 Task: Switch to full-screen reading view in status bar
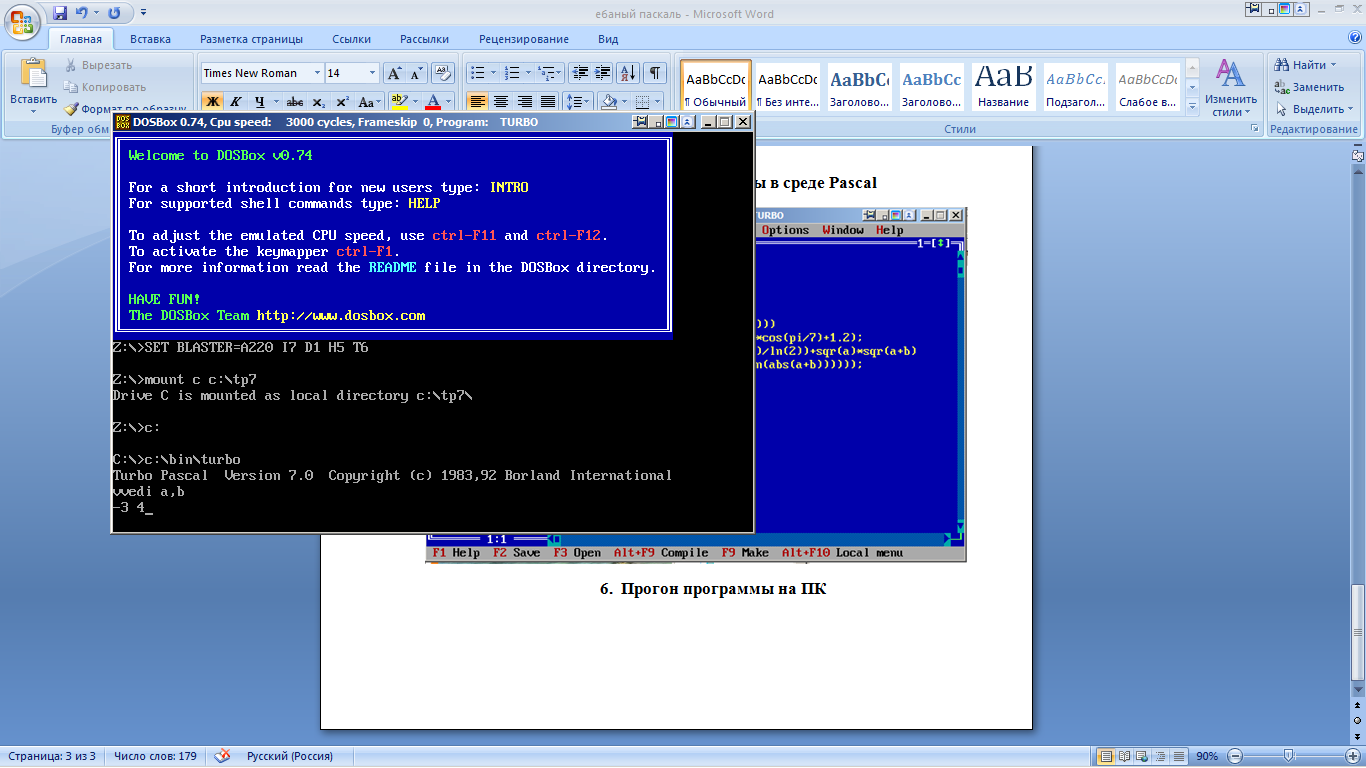[x=1124, y=756]
